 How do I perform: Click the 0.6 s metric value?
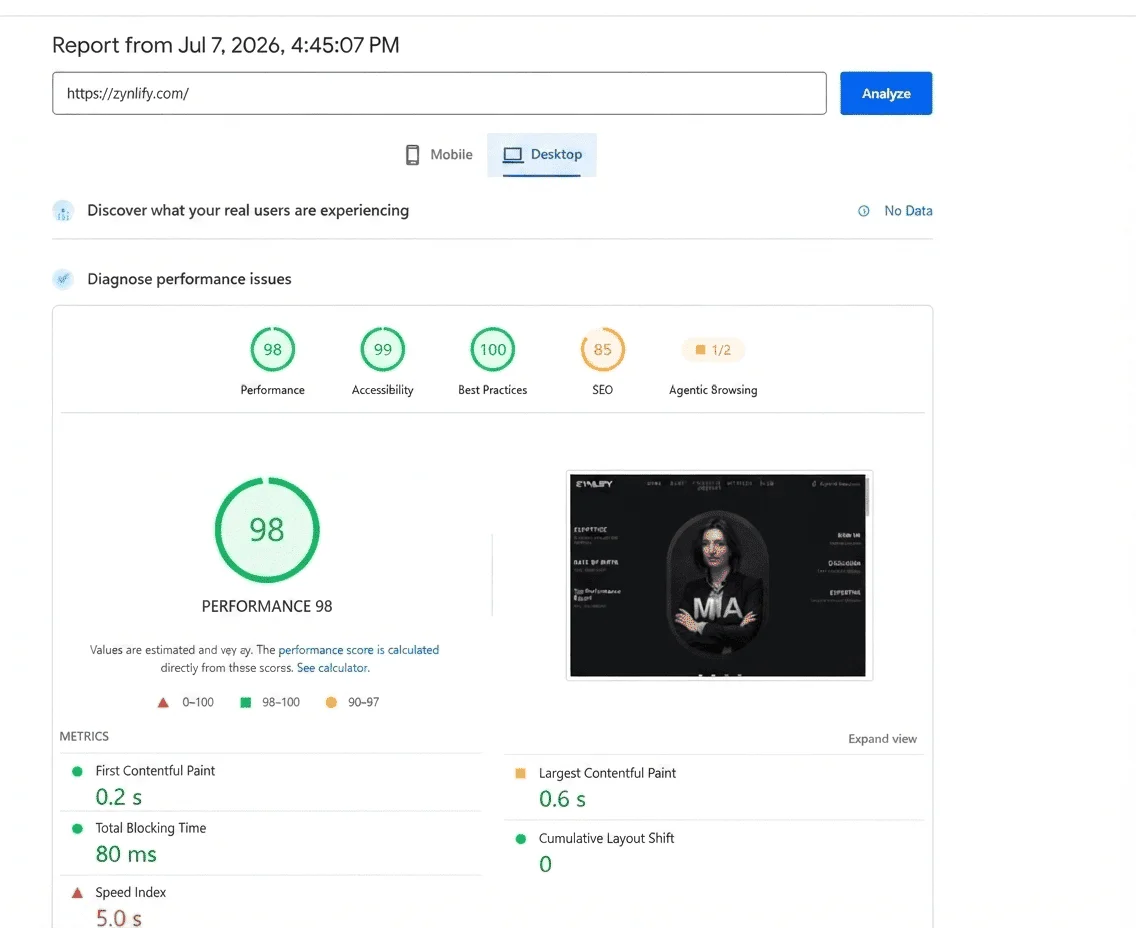click(x=562, y=799)
